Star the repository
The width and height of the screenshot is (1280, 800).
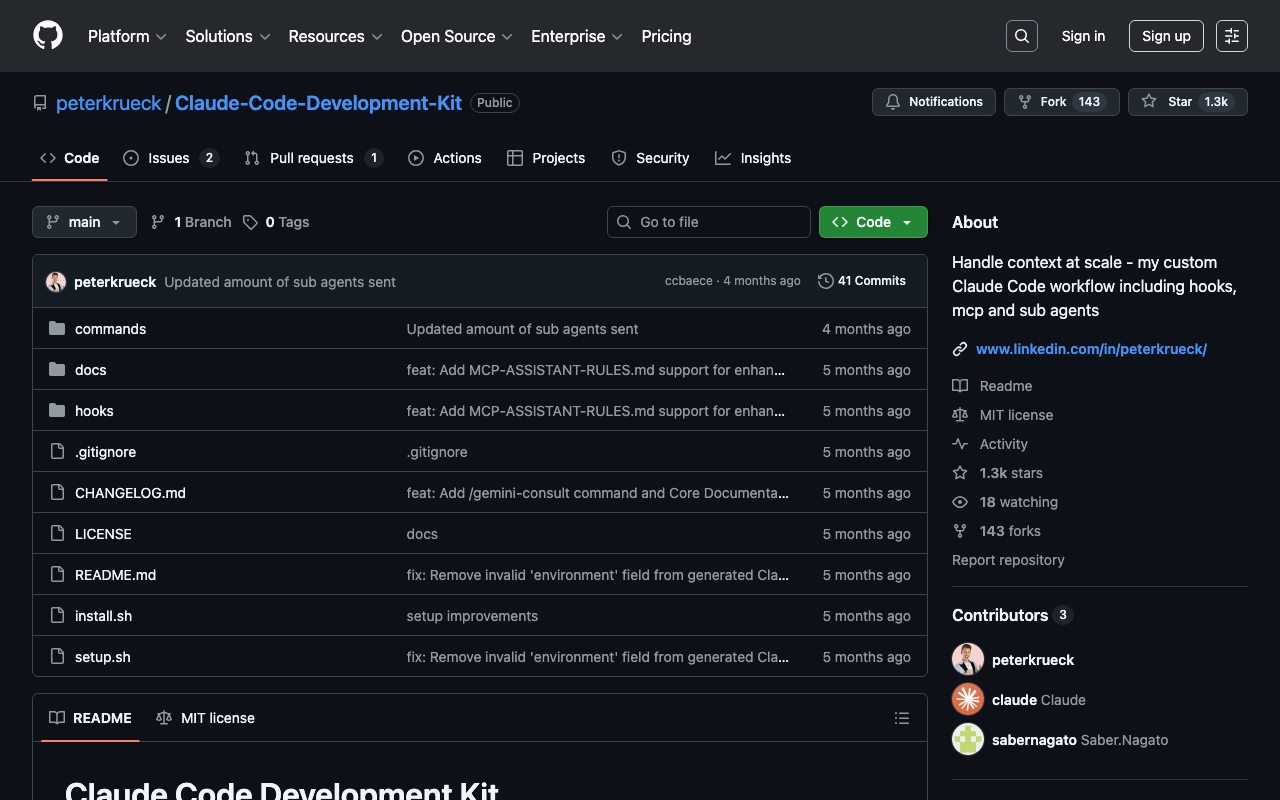point(1187,102)
